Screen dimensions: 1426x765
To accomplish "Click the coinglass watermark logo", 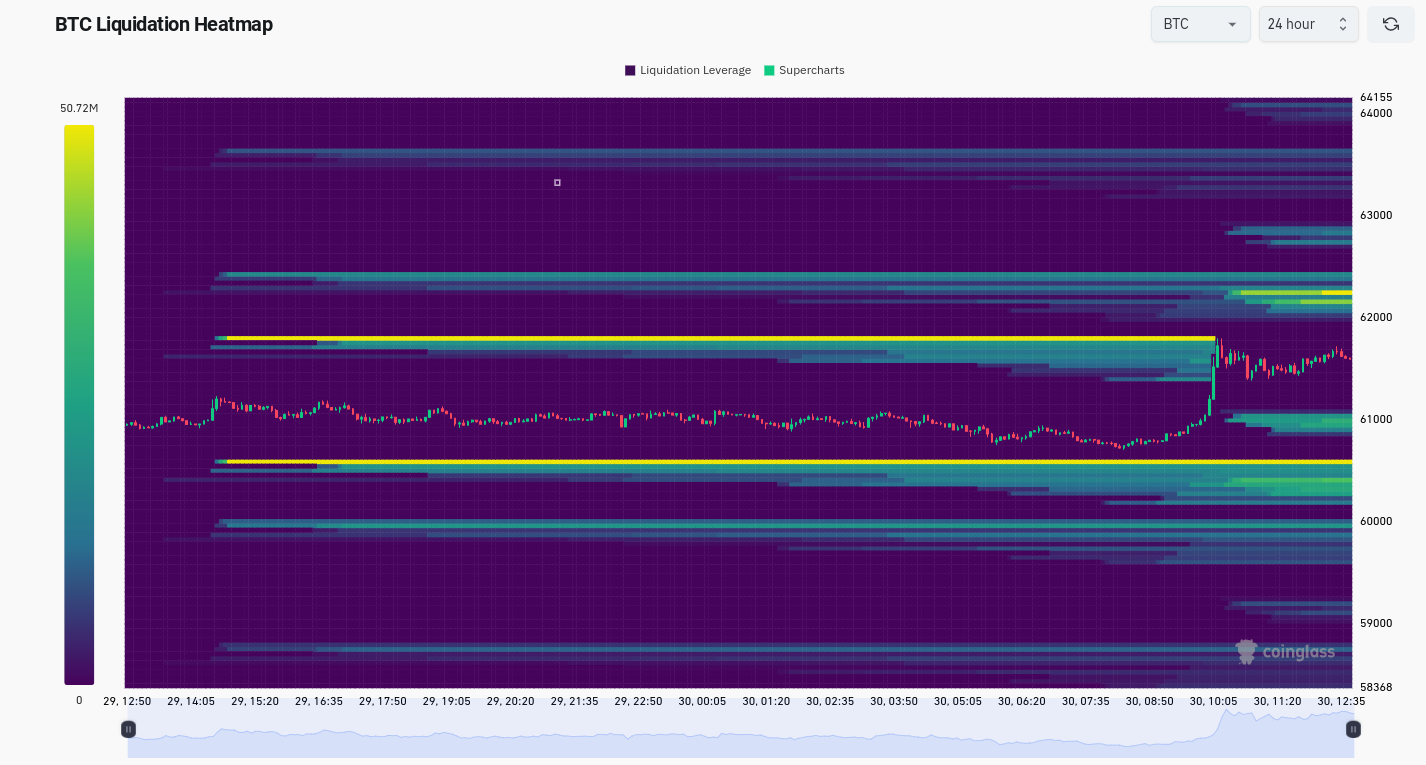I will [1285, 652].
